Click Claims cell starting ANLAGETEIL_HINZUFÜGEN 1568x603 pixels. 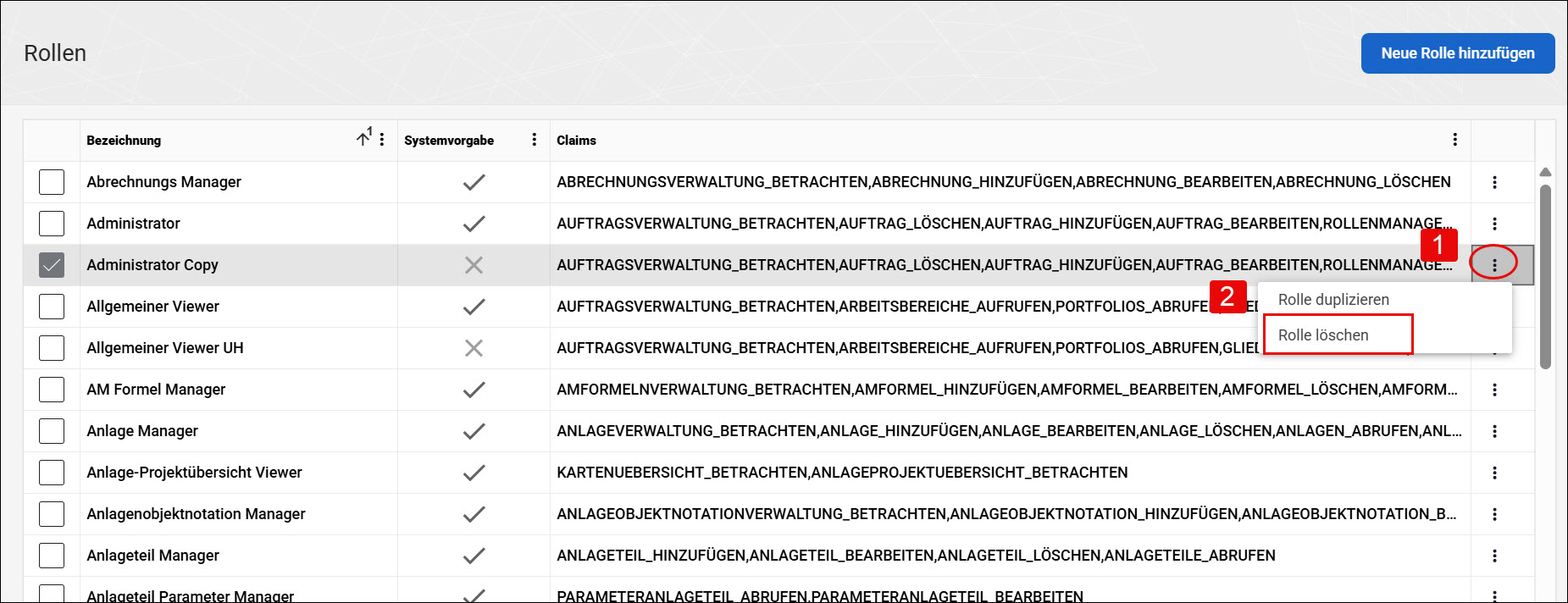point(1011,556)
